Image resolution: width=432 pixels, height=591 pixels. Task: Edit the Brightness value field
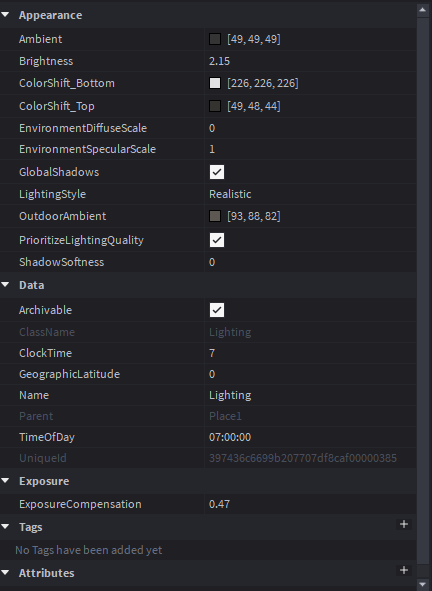(x=311, y=61)
